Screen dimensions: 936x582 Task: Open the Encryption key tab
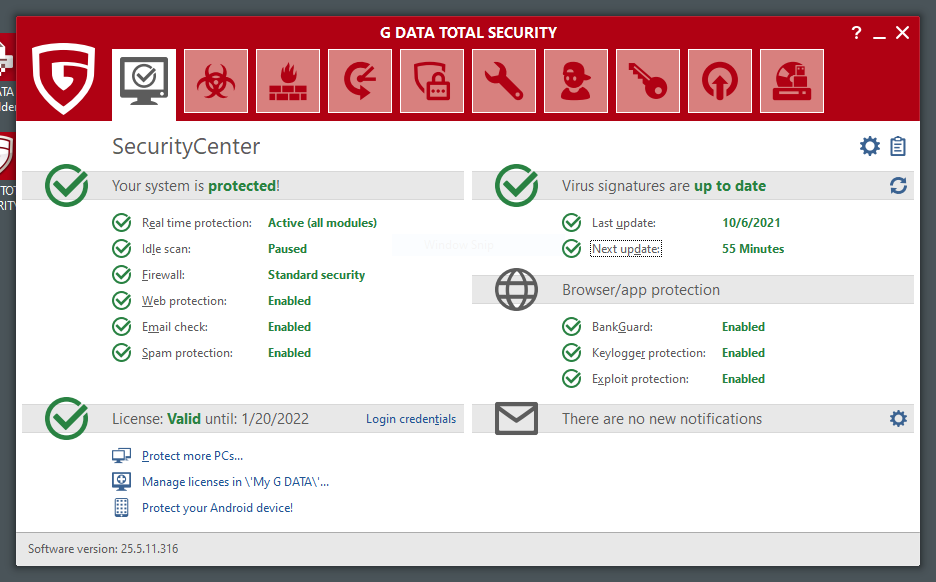point(648,81)
